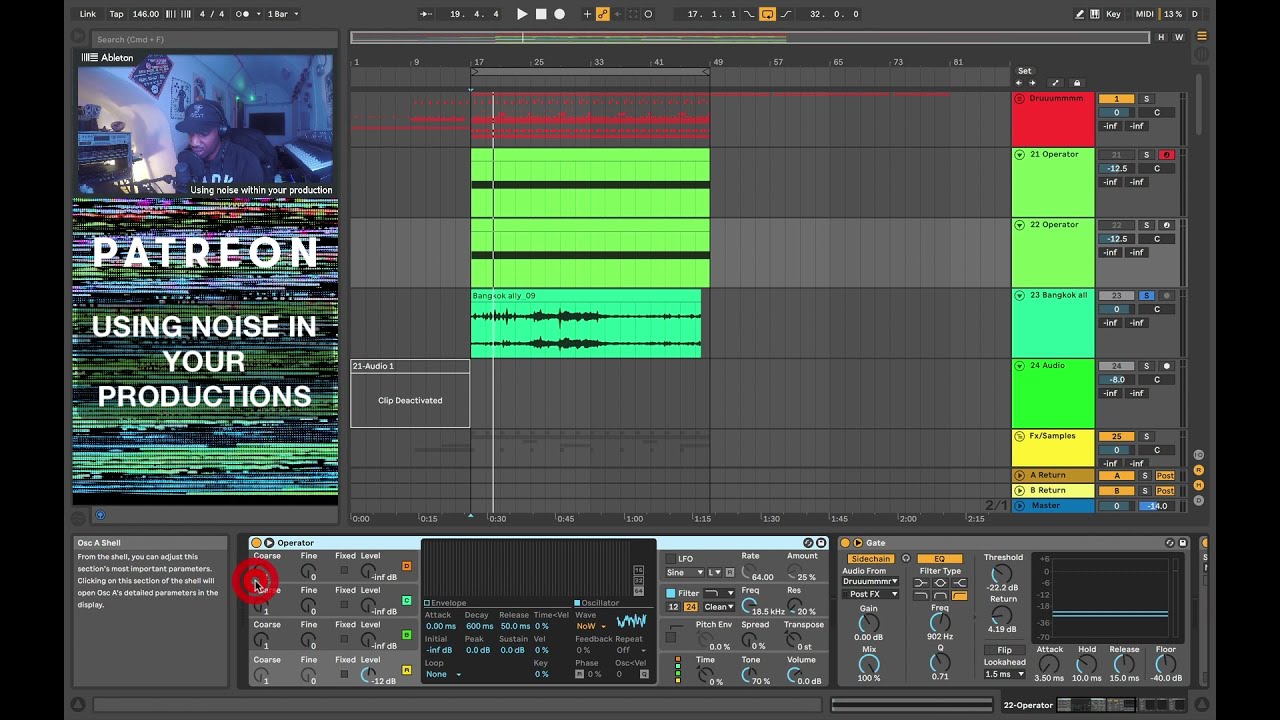Screen dimensions: 1280x720
Task: Click the tempo field showing 146.00
Action: pyautogui.click(x=146, y=14)
